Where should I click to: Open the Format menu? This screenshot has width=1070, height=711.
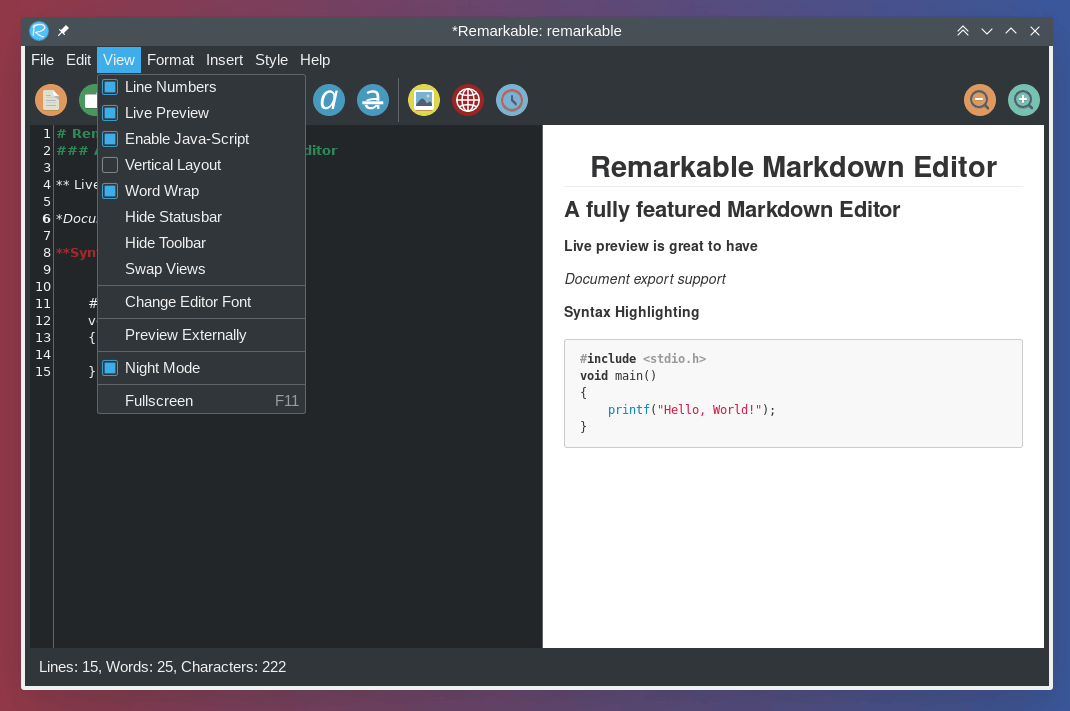point(170,60)
